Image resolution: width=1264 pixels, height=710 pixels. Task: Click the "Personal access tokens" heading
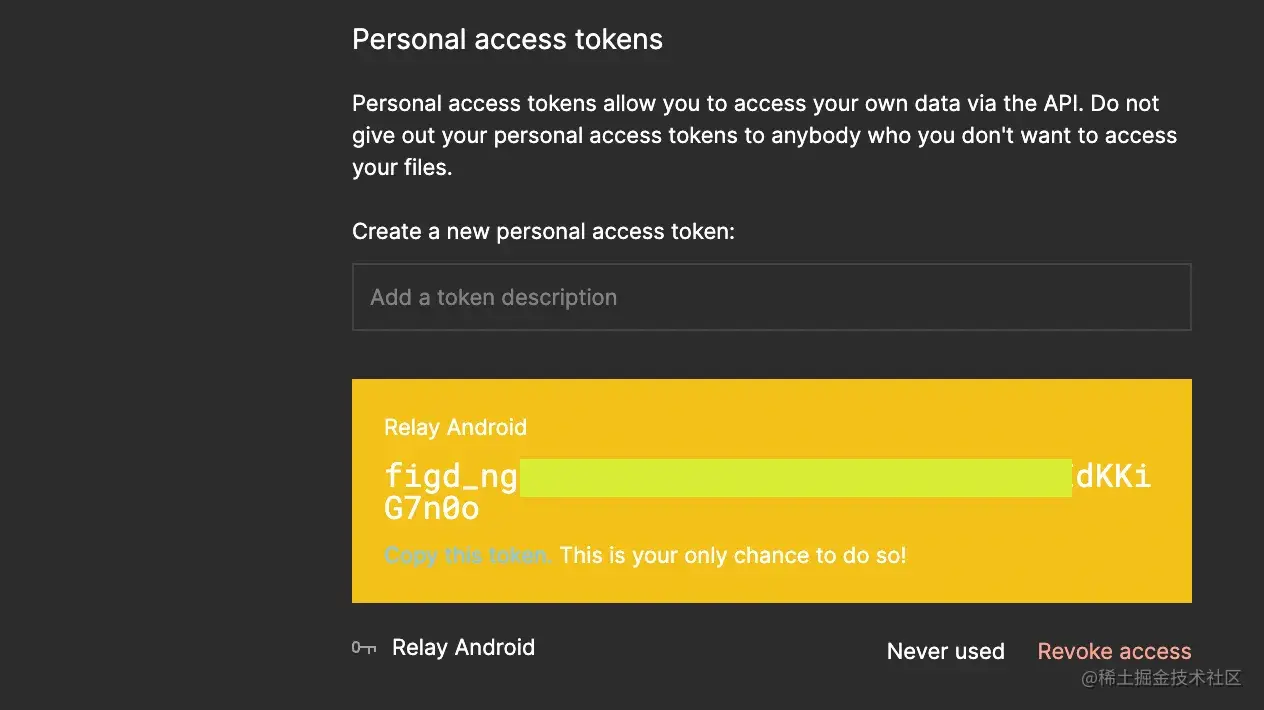[507, 39]
